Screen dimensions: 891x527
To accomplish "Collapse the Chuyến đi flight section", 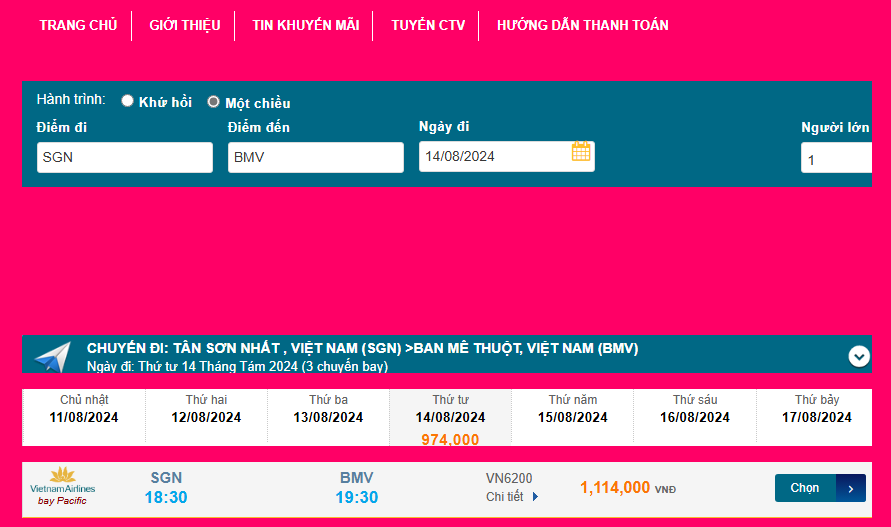I will point(858,355).
